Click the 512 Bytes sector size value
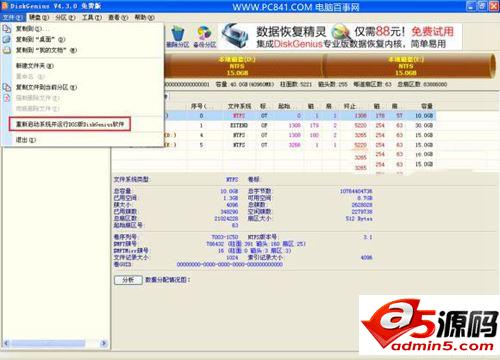 (x=359, y=219)
